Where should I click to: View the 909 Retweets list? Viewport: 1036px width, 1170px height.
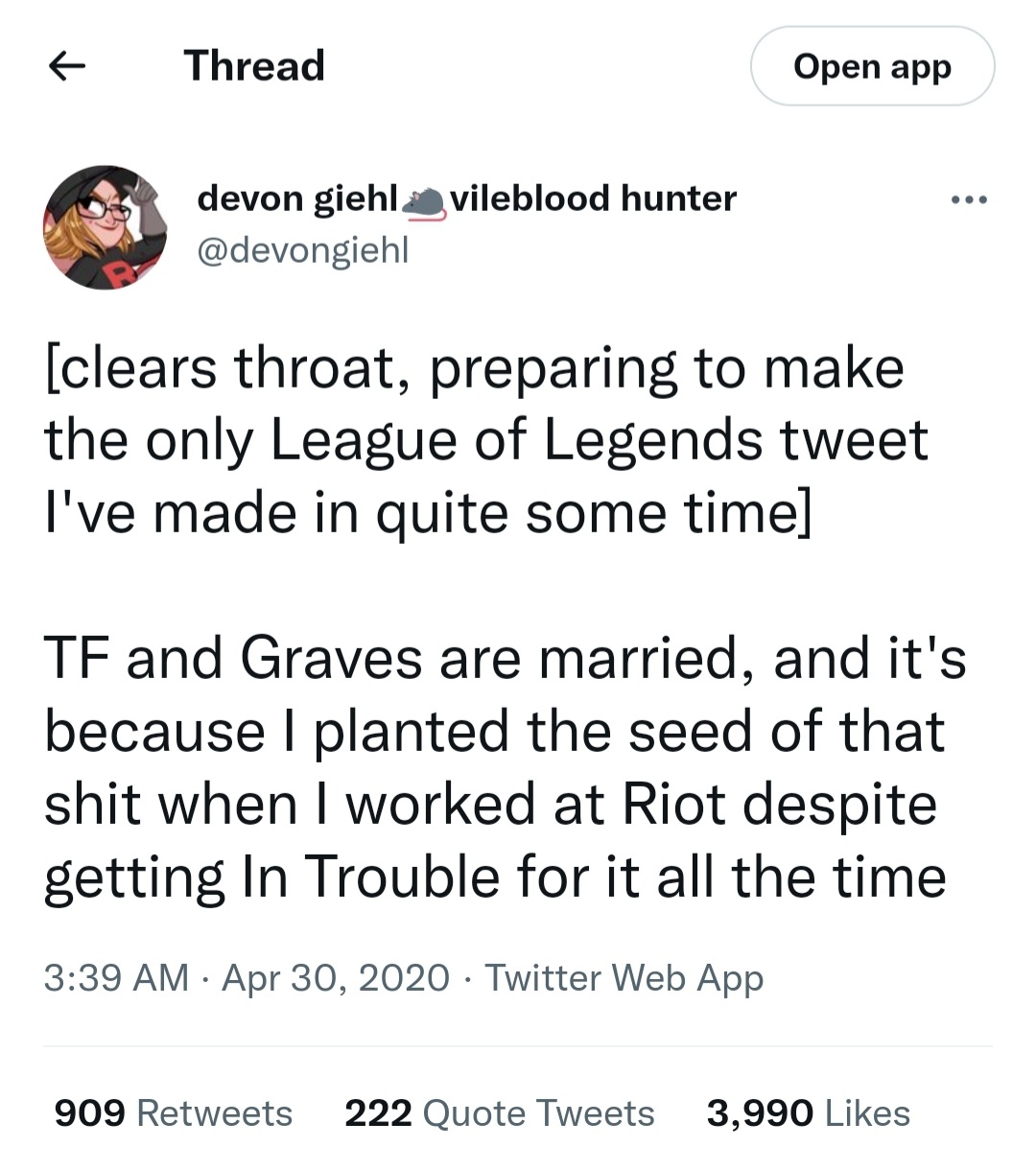click(174, 1113)
